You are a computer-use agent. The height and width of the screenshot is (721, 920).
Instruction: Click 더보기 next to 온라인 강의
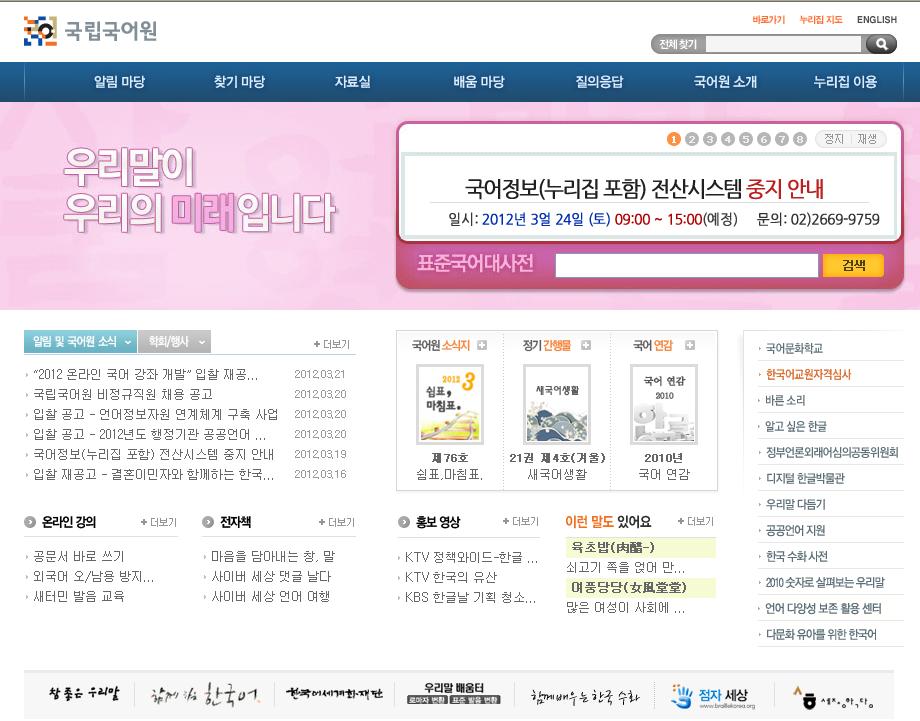point(159,522)
